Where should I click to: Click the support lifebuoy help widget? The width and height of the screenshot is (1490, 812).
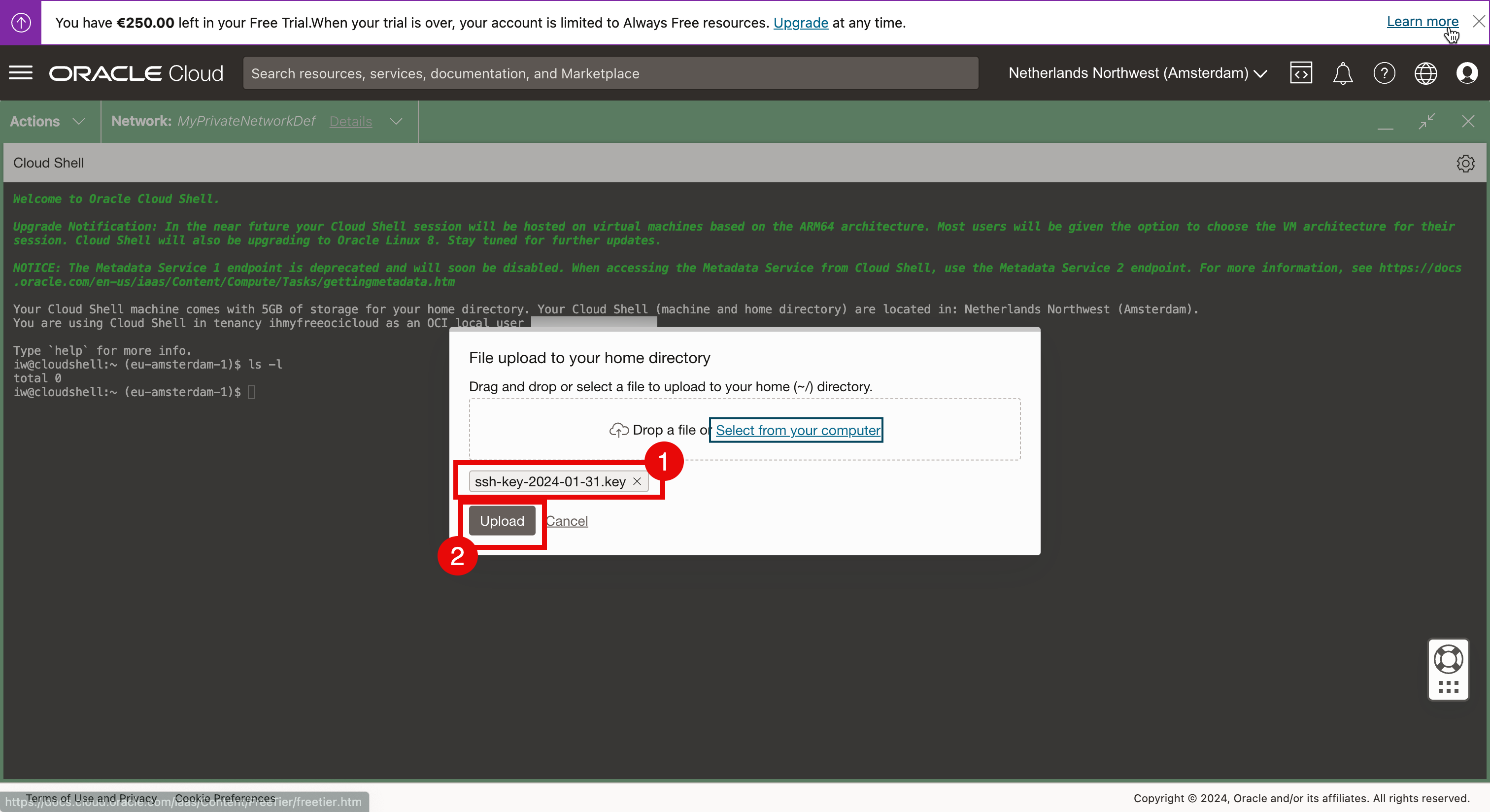coord(1448,659)
